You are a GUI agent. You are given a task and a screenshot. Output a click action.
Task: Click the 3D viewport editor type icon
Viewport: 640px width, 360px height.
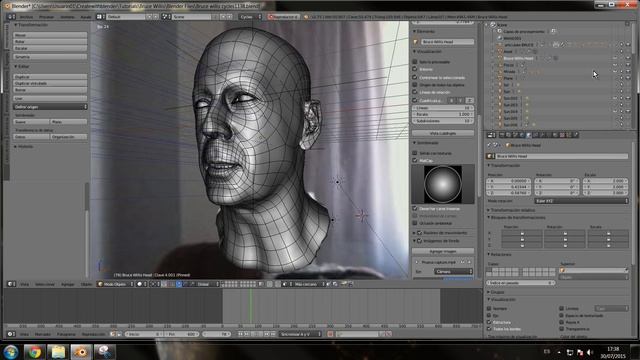11,284
